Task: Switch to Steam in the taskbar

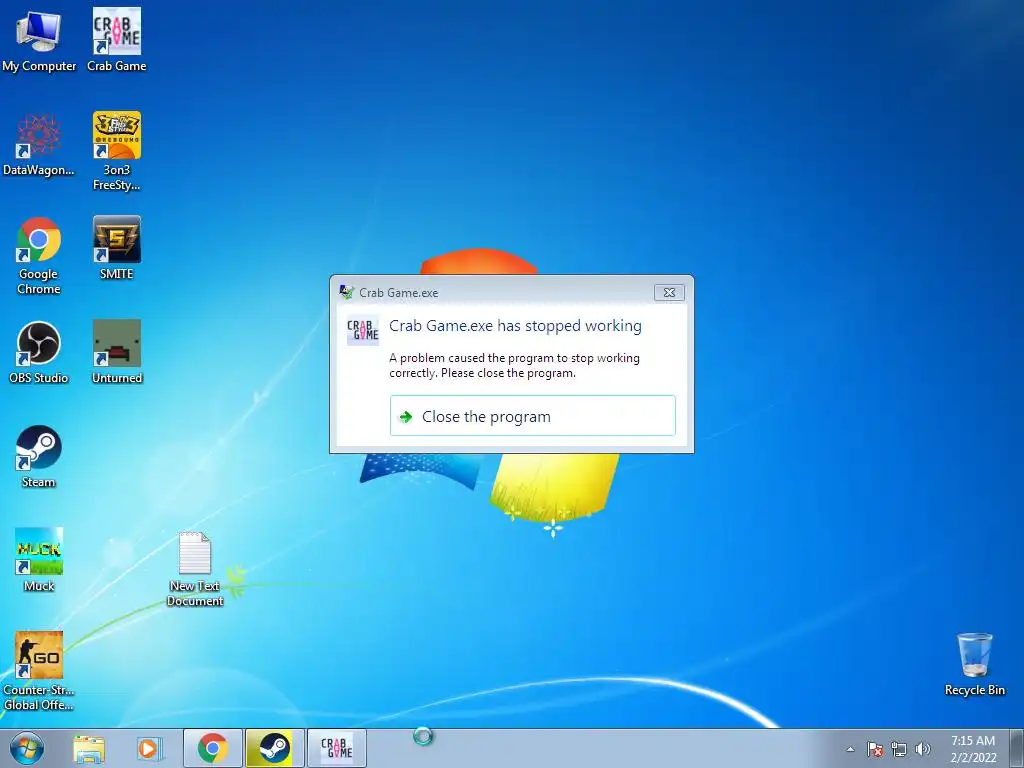Action: (x=275, y=748)
